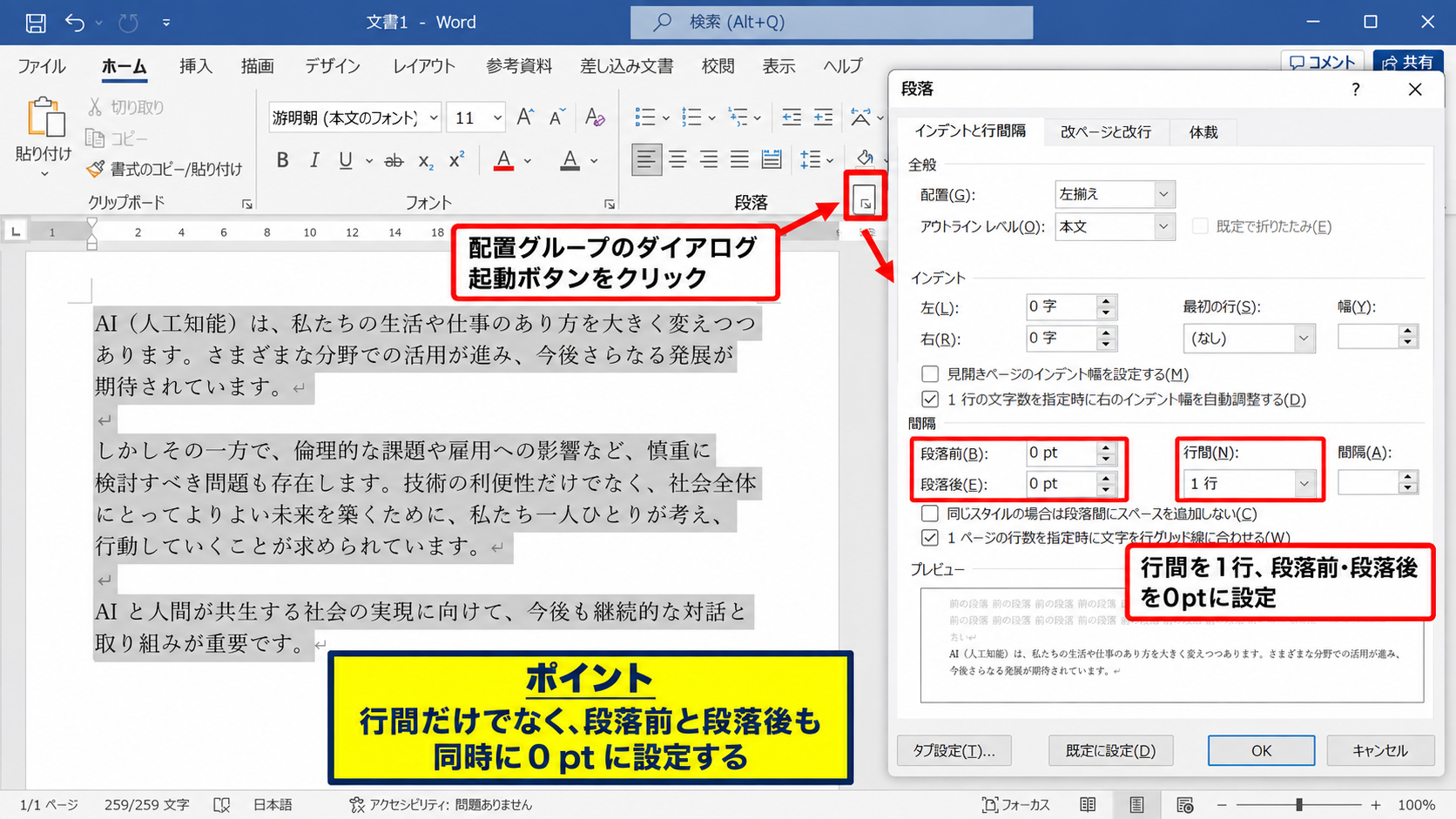
Task: Align text to the right
Action: pyautogui.click(x=709, y=159)
